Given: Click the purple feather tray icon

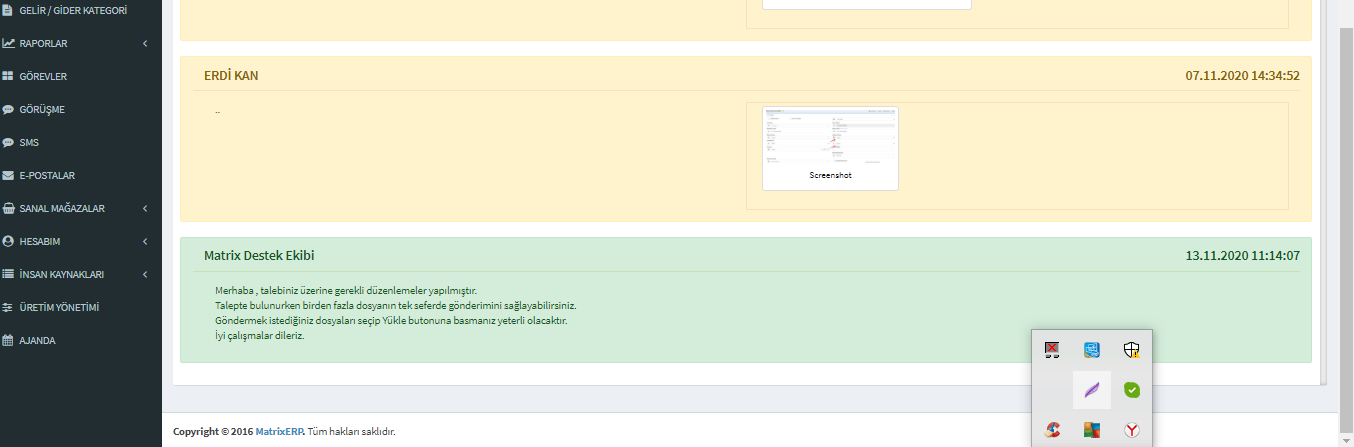Looking at the screenshot, I should click(x=1092, y=389).
